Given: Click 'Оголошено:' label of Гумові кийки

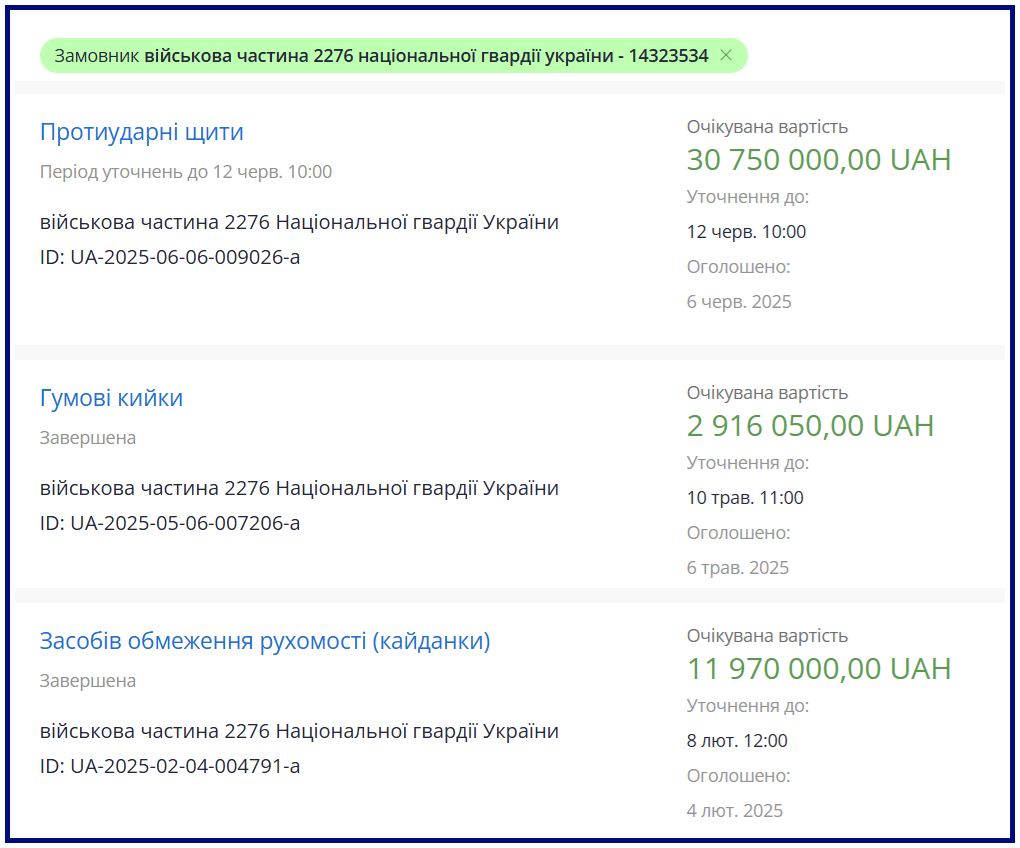Looking at the screenshot, I should 738,533.
